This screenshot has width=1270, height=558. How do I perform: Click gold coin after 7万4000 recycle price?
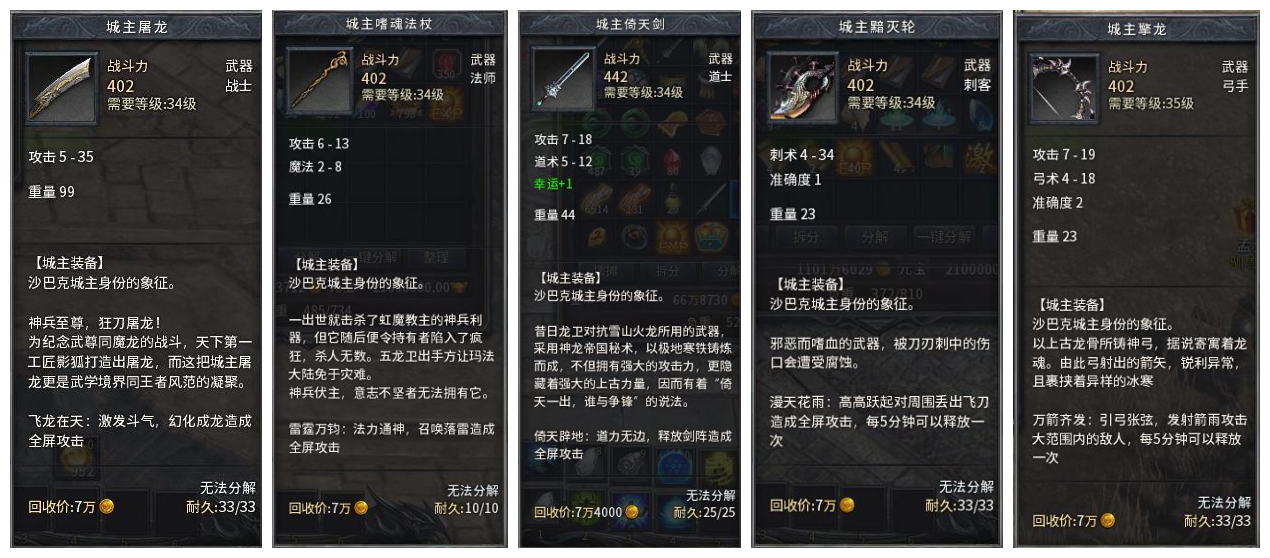point(632,512)
